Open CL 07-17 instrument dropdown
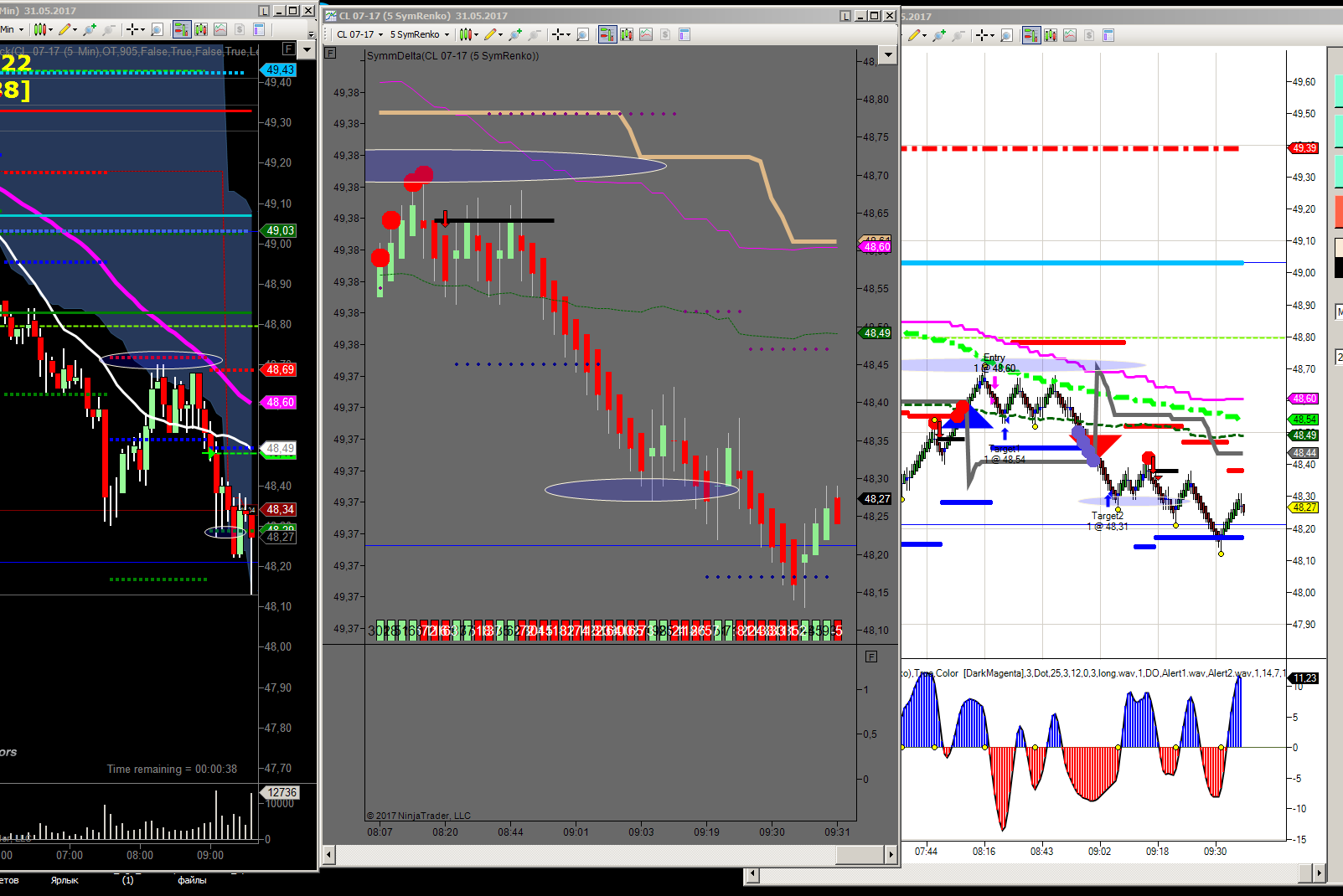This screenshot has height=896, width=1343. (359, 34)
